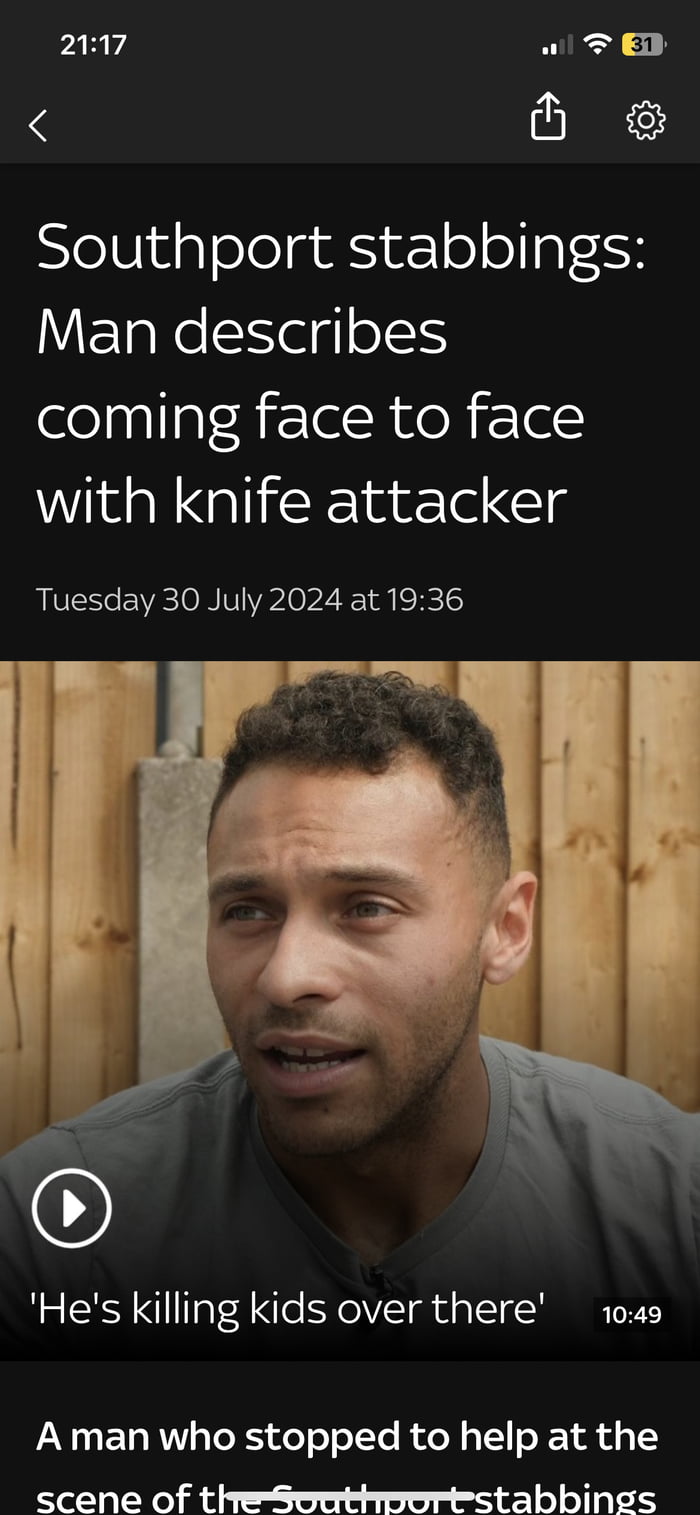Tap the 10:49 video duration badge
This screenshot has height=1515, width=700.
[631, 1314]
